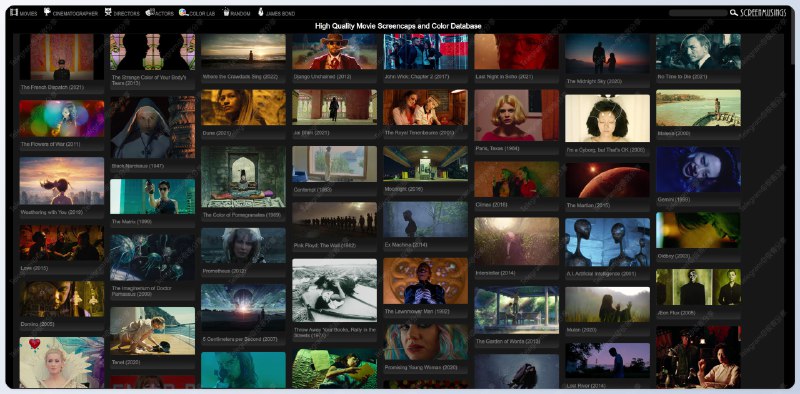Screen dimensions: 800x394
Task: Click the Actors masks icon
Action: pos(150,12)
